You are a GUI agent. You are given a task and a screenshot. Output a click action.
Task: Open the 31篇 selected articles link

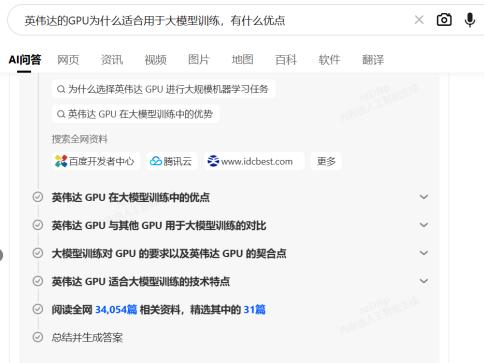click(254, 309)
